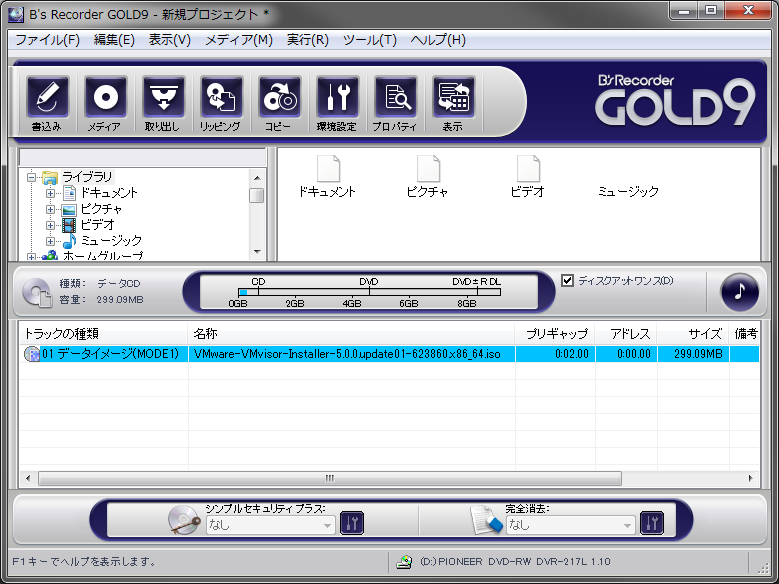Click the music note round button
The height and width of the screenshot is (584, 779).
click(x=739, y=292)
